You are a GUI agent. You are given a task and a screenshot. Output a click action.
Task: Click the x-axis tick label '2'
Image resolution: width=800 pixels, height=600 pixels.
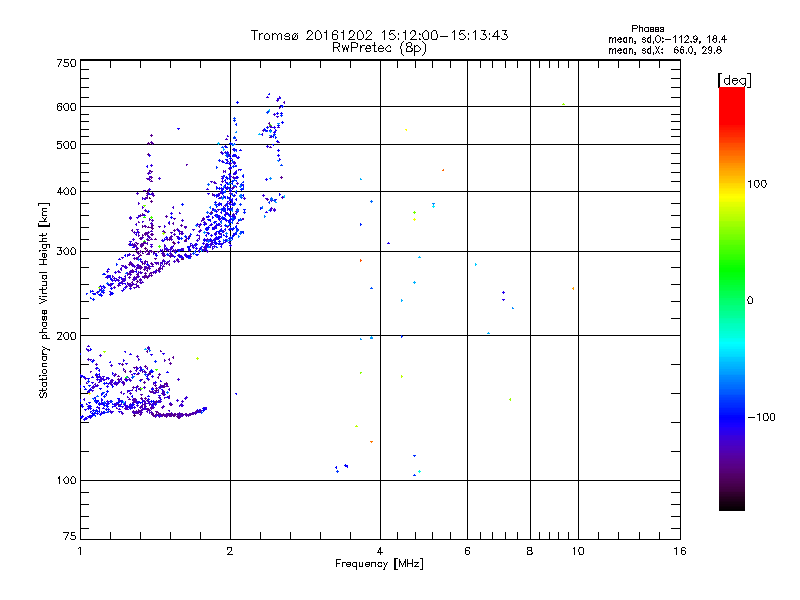[230, 551]
